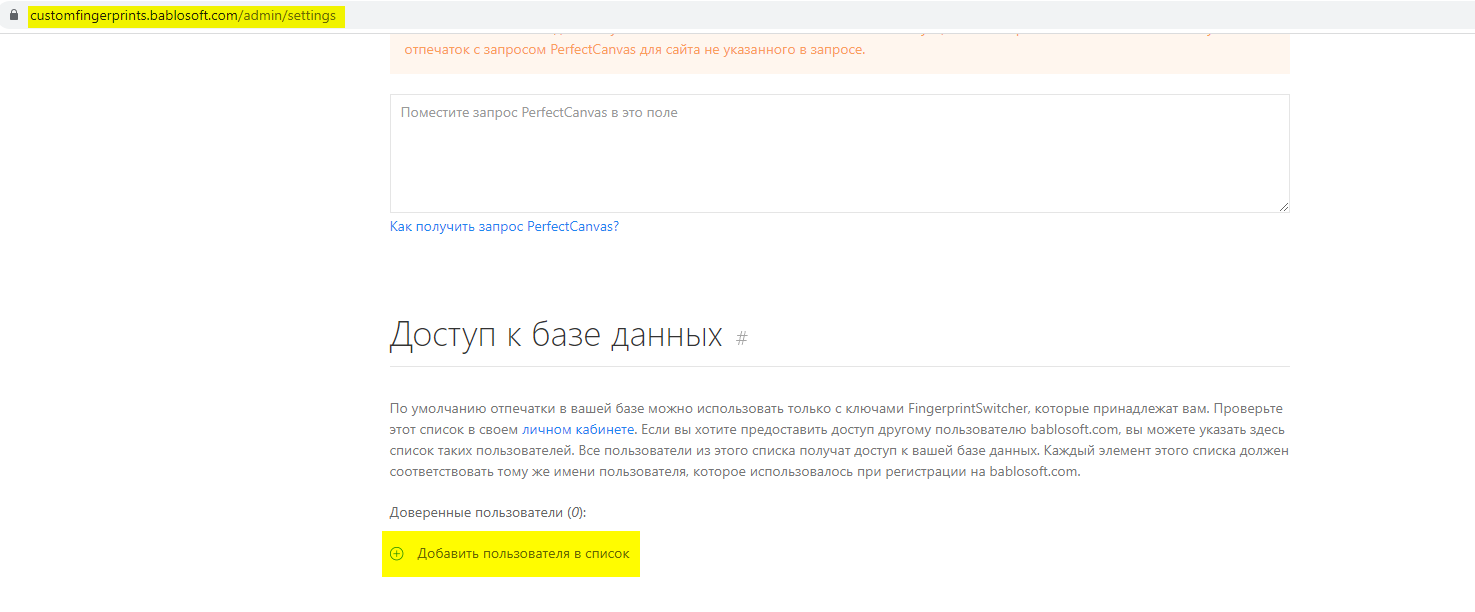Image resolution: width=1475 pixels, height=612 pixels.
Task: Click the # anchor beside Доступ к базе данных
Action: pyautogui.click(x=741, y=338)
